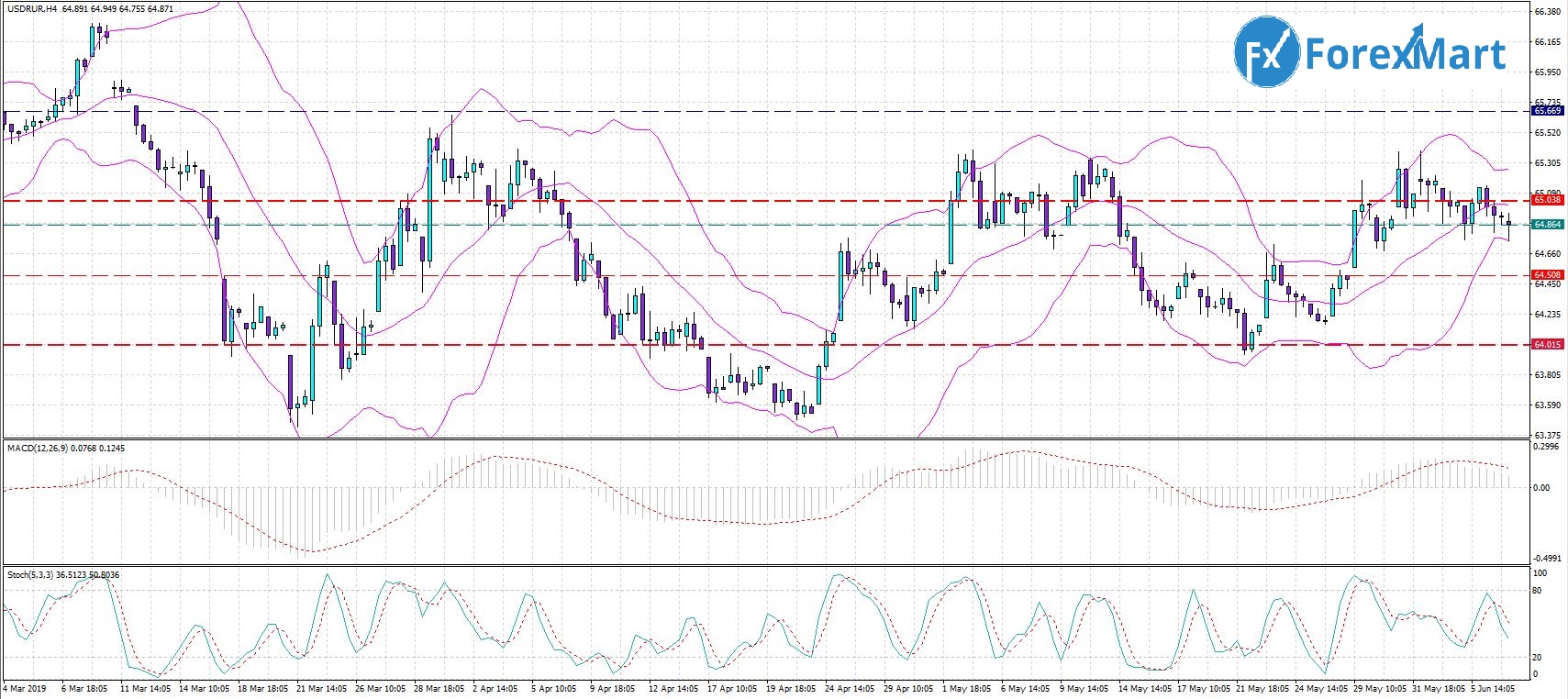The image size is (1568, 699).
Task: Click the red 65.038 price level tag
Action: tap(1547, 200)
